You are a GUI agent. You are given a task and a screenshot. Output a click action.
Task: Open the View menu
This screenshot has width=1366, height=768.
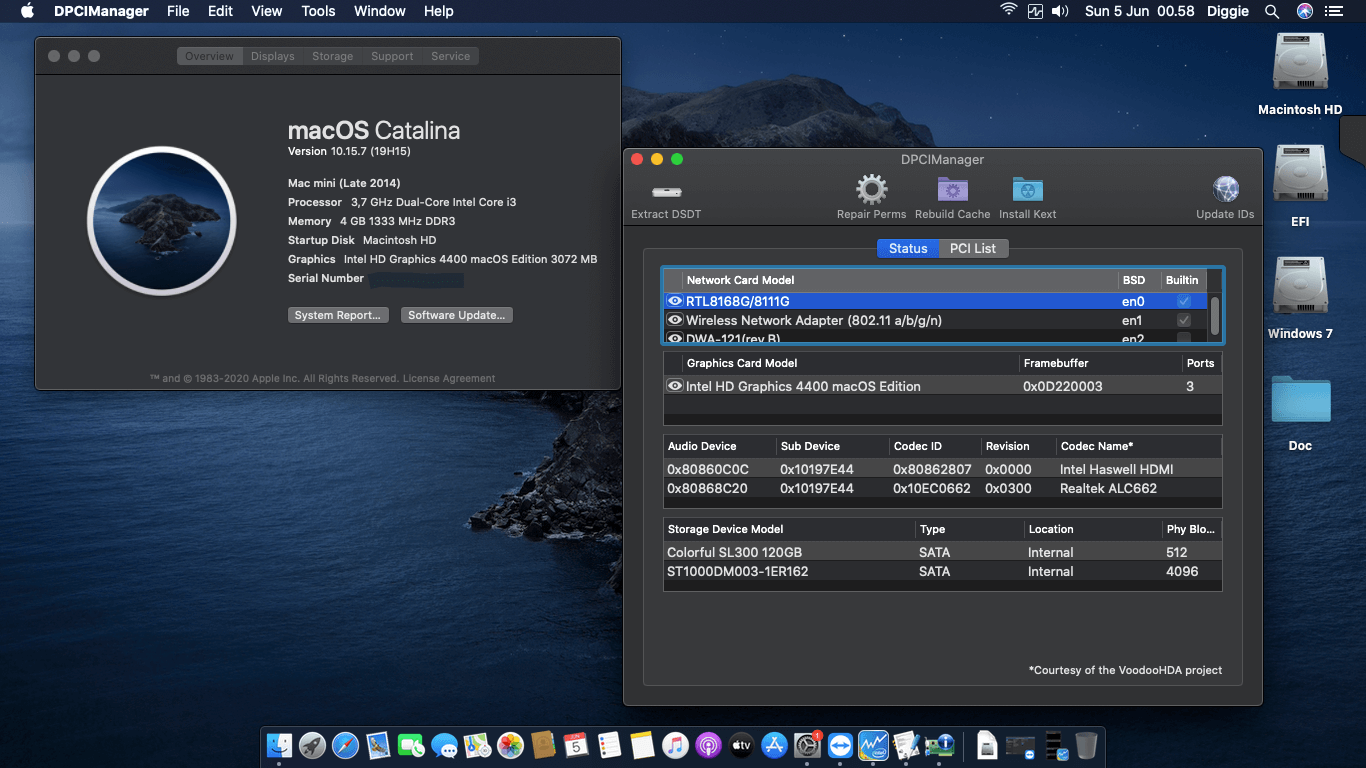point(266,11)
